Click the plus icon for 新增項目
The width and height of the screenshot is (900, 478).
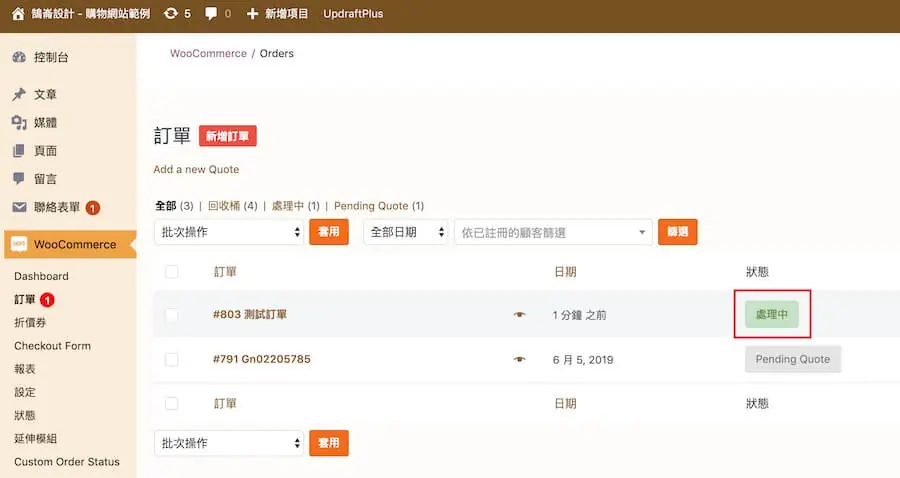(x=252, y=14)
